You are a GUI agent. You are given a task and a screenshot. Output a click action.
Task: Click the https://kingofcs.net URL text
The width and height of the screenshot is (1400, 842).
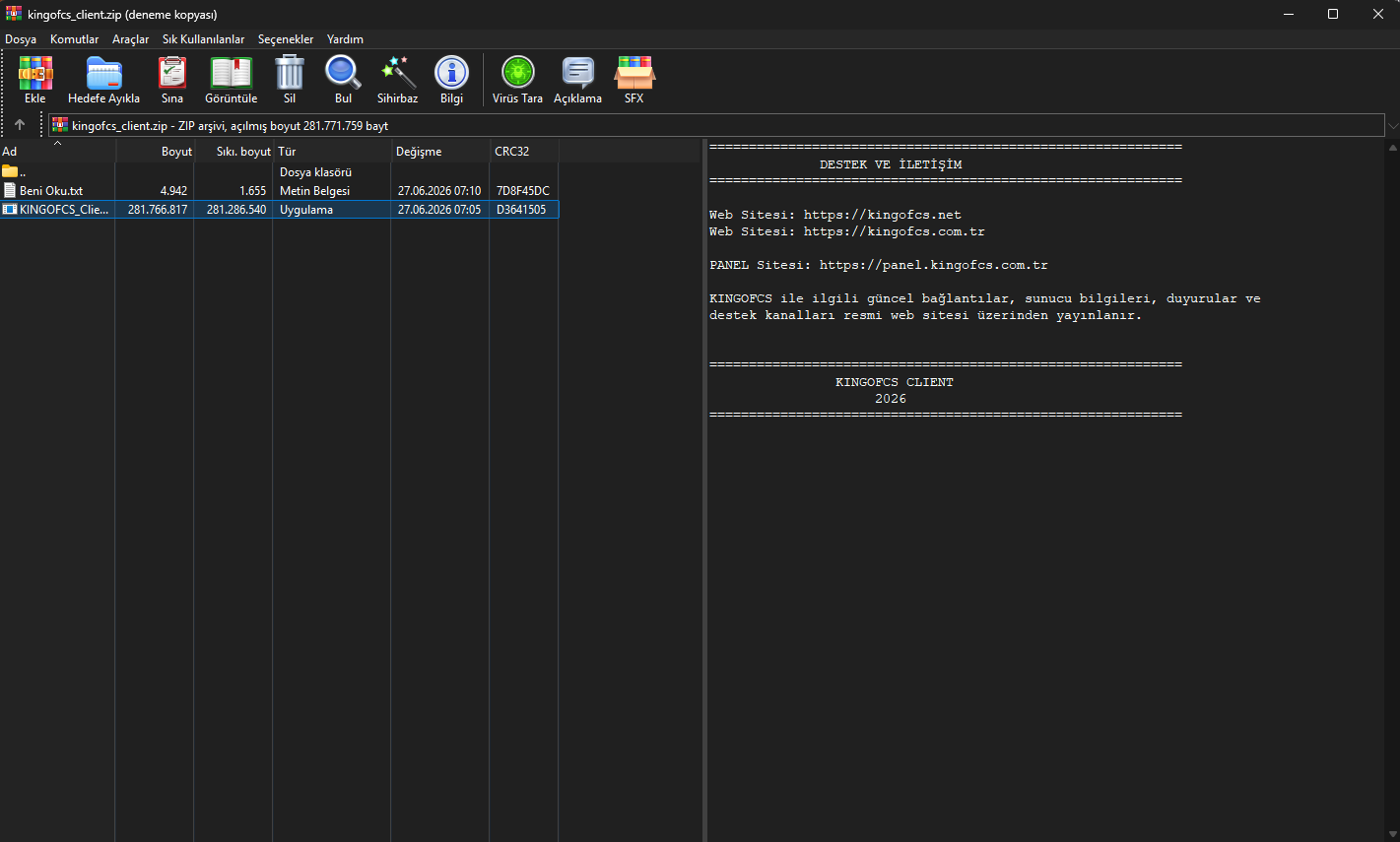(x=883, y=215)
